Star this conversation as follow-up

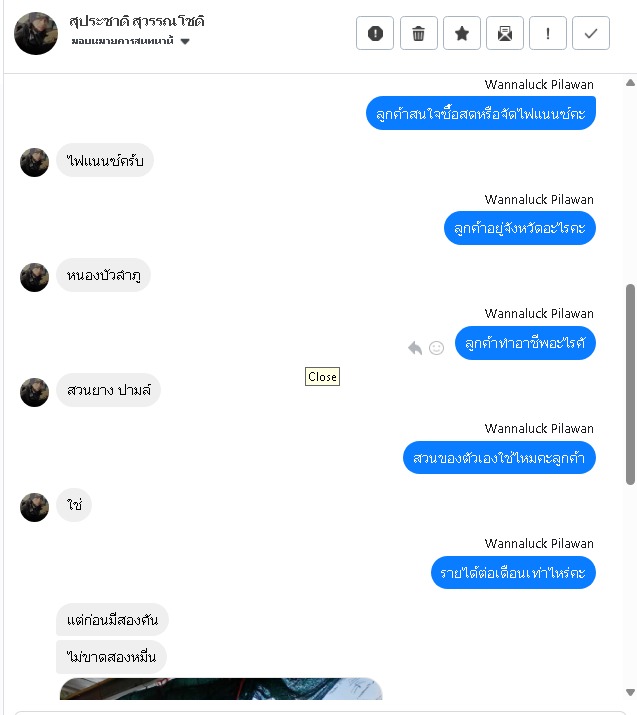point(461,33)
